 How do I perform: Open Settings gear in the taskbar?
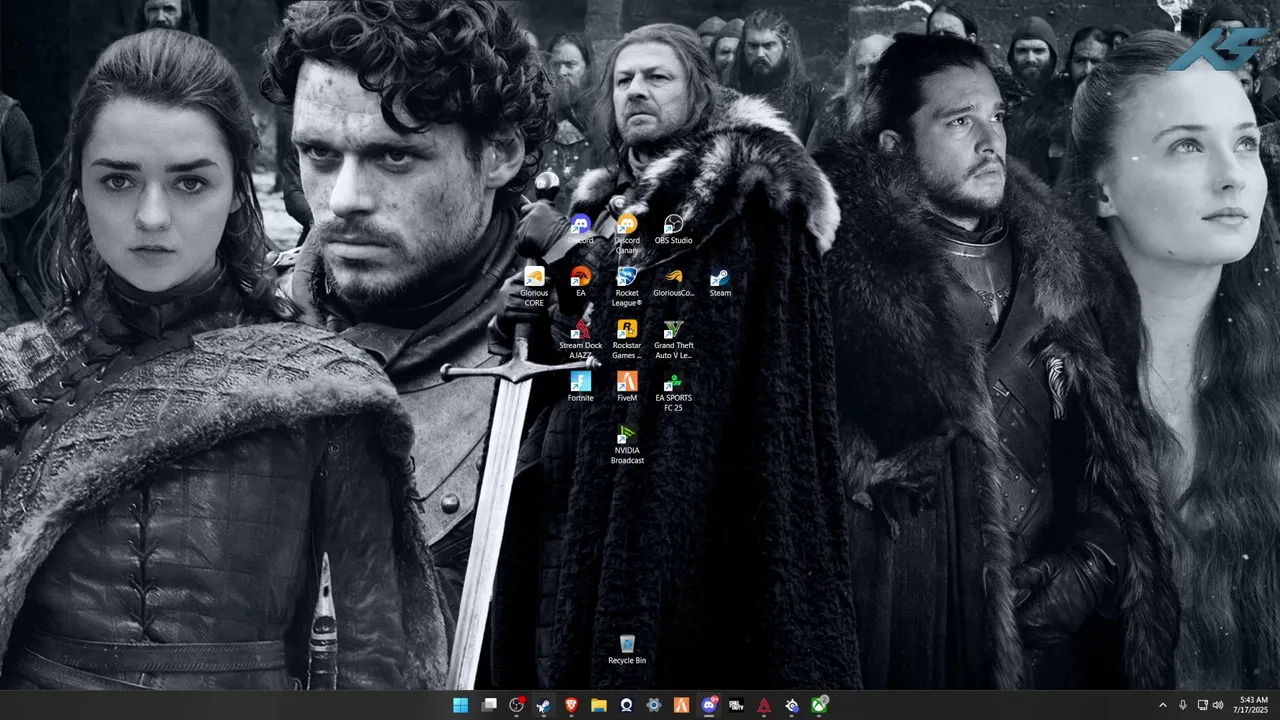click(654, 705)
